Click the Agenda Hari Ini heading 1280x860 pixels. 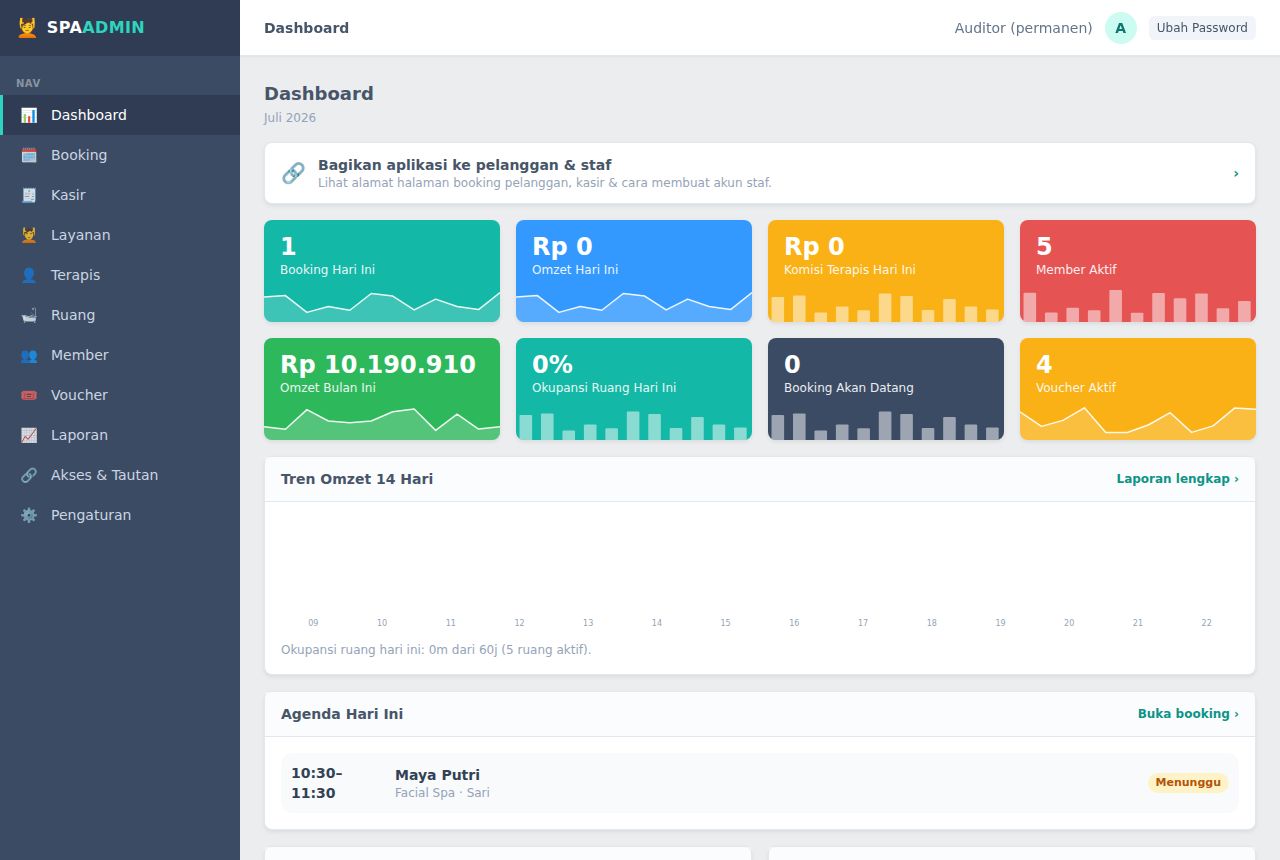[x=342, y=714]
